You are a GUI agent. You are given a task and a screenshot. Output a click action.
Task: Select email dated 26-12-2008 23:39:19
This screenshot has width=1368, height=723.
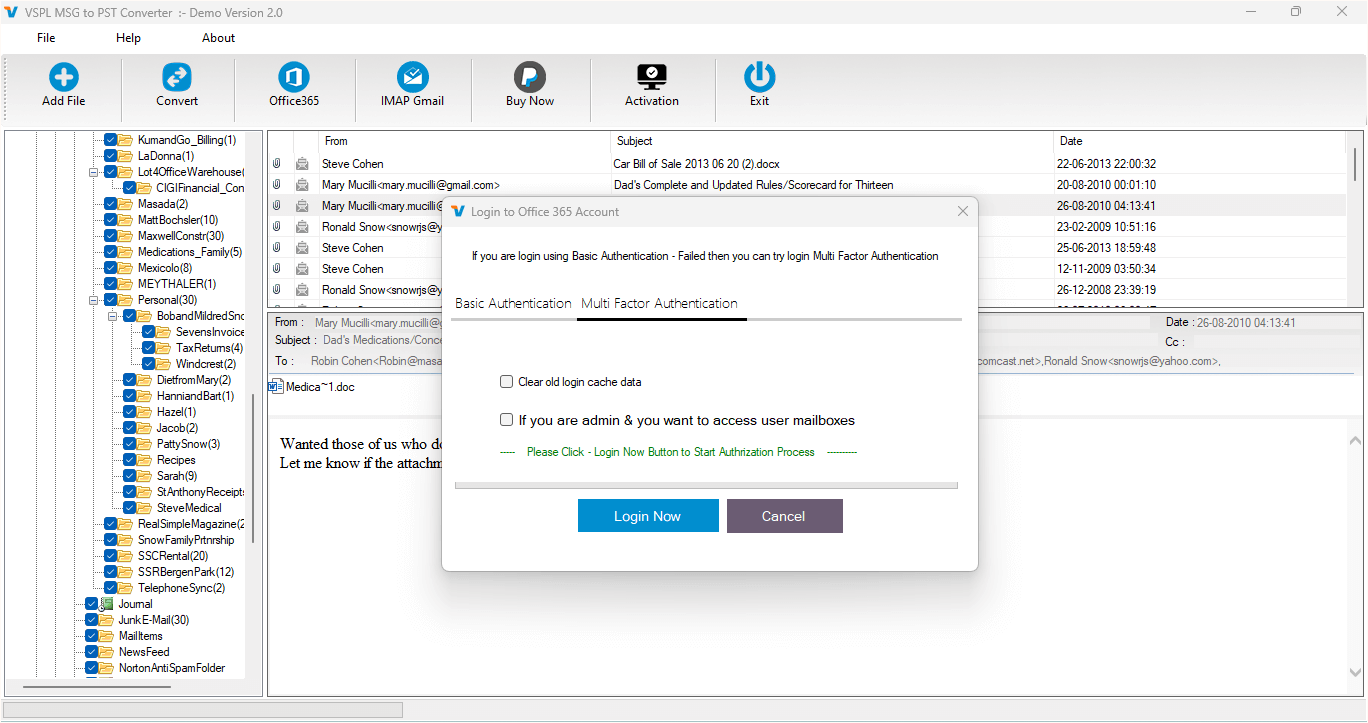click(x=807, y=290)
